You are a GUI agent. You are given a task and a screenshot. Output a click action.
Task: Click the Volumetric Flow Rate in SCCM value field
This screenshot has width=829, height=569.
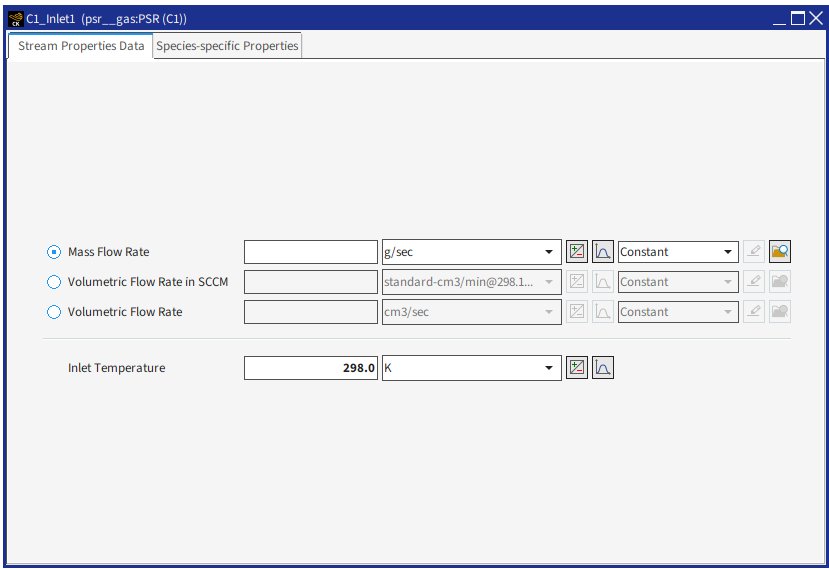pyautogui.click(x=311, y=282)
